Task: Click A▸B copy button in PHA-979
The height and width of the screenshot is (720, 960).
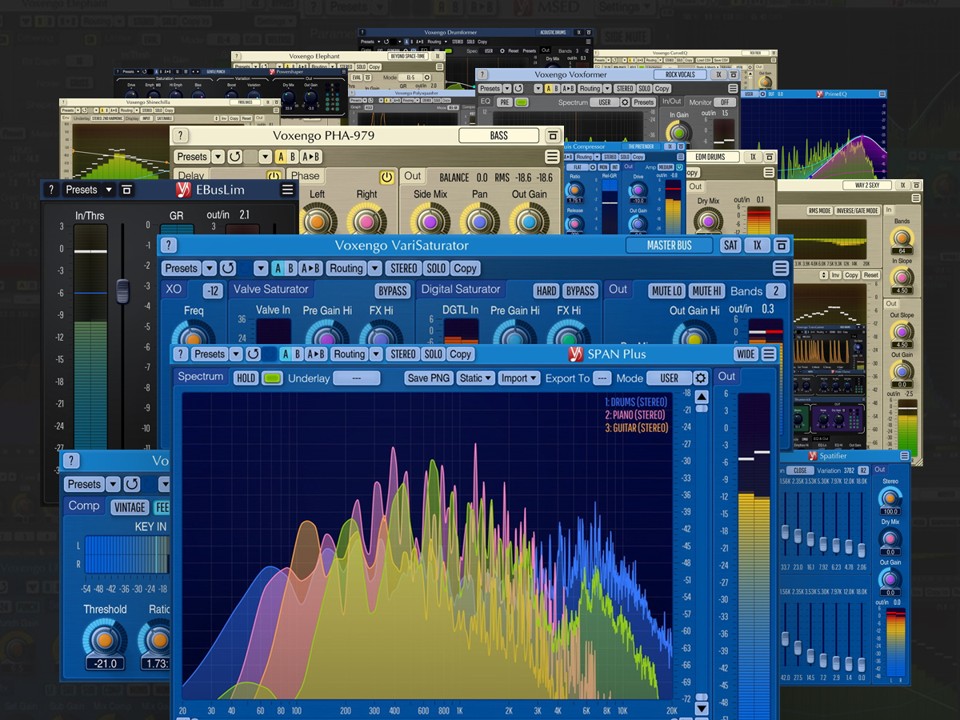Action: 310,157
